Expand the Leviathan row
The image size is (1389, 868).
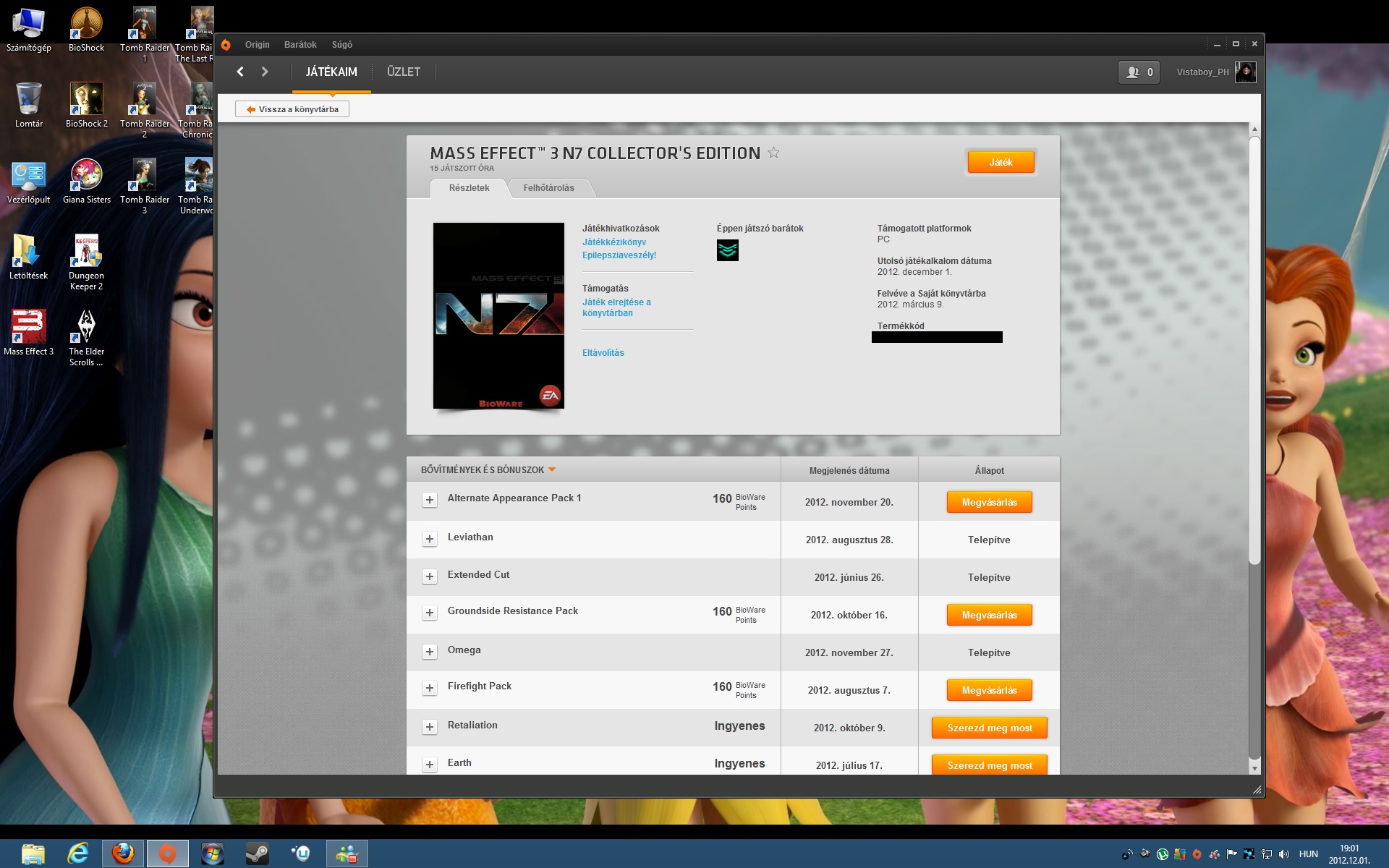point(430,539)
